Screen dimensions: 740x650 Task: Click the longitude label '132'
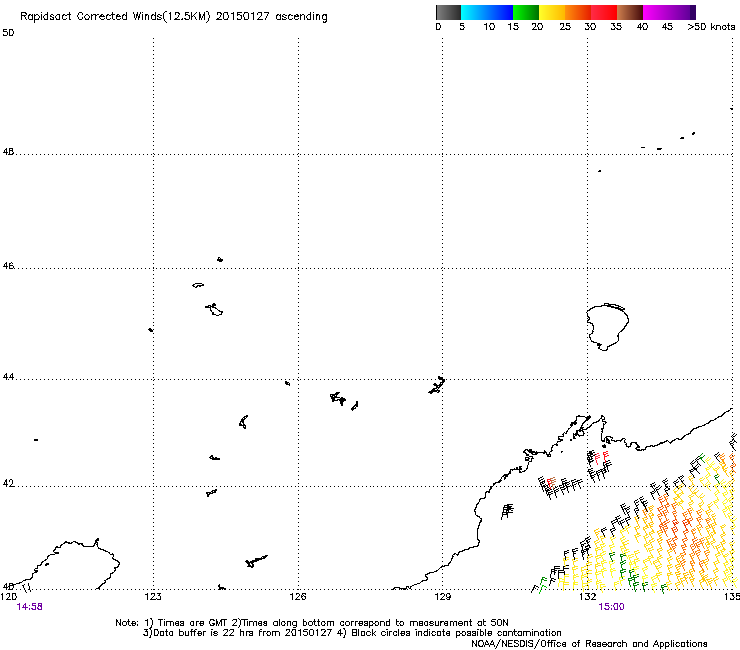tap(587, 597)
